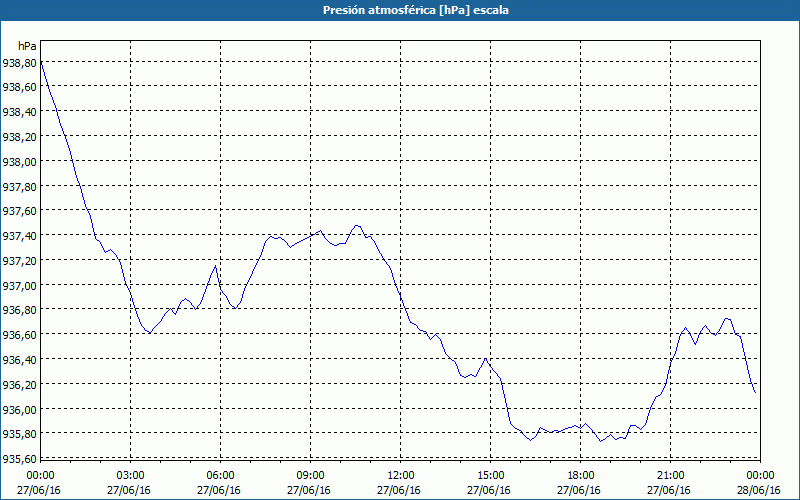Click the pressure curve peak near 10:30
This screenshot has width=800, height=500.
(357, 225)
